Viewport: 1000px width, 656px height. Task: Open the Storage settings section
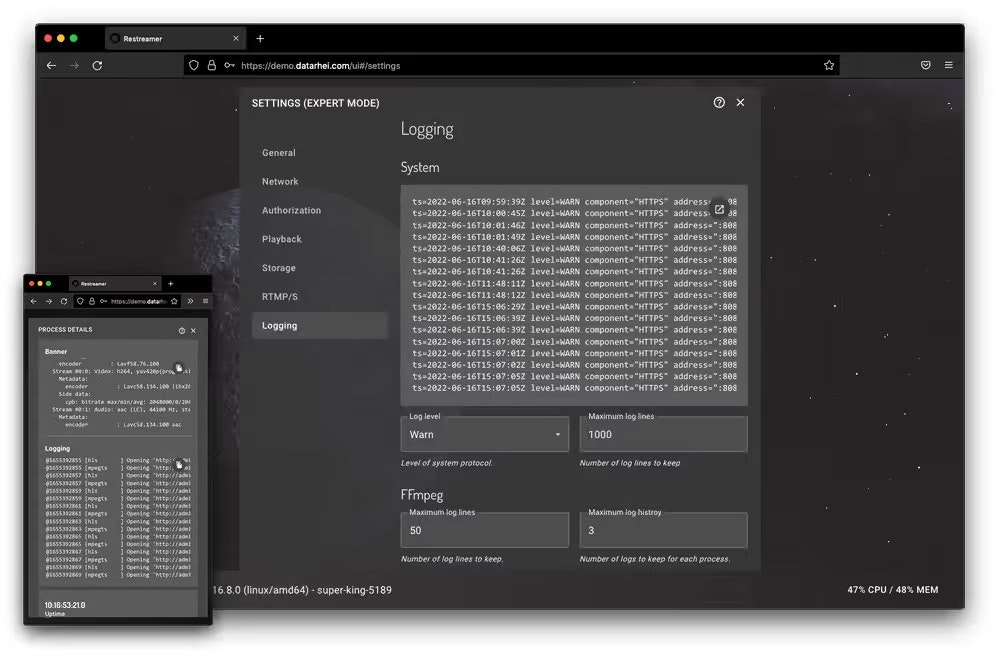pyautogui.click(x=279, y=268)
